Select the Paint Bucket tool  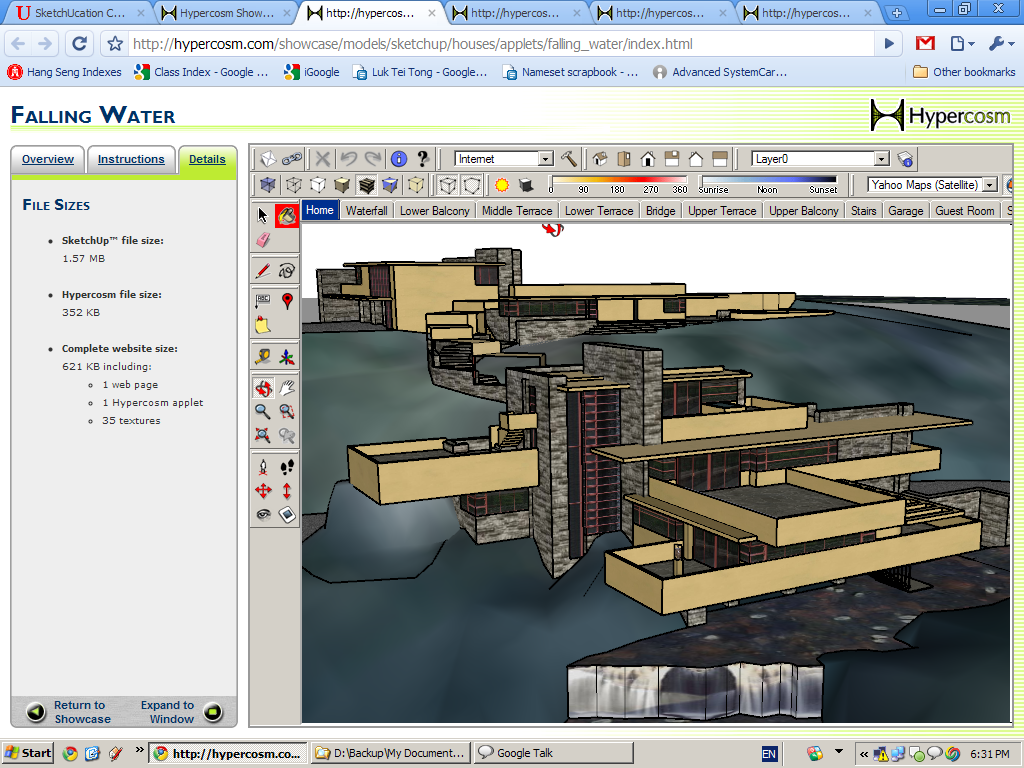coord(287,215)
